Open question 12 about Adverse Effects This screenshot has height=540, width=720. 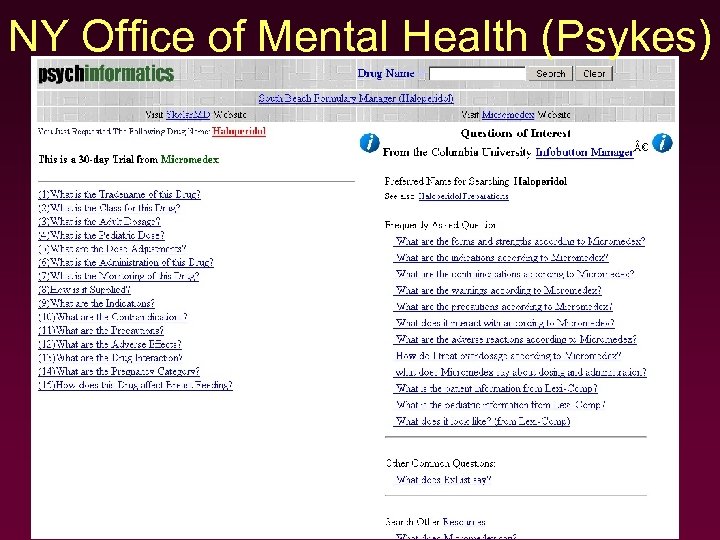110,344
